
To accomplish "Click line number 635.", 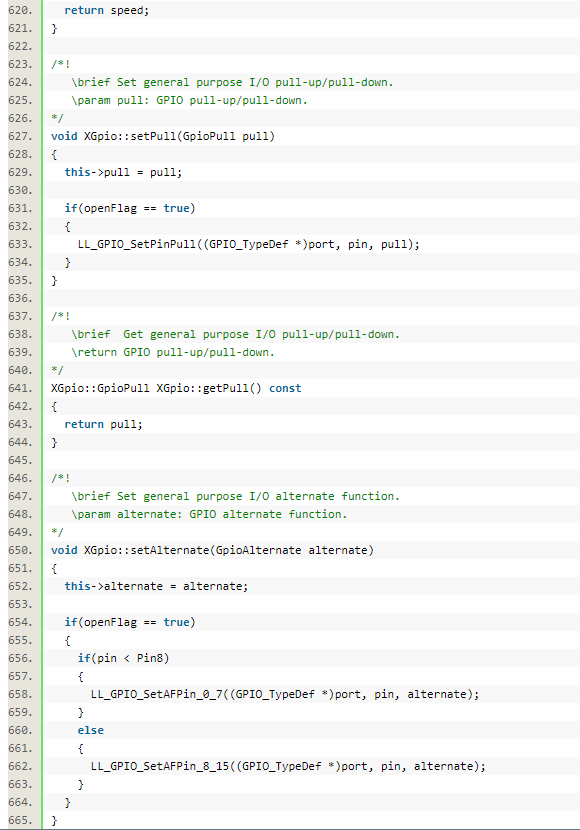I will [x=20, y=280].
